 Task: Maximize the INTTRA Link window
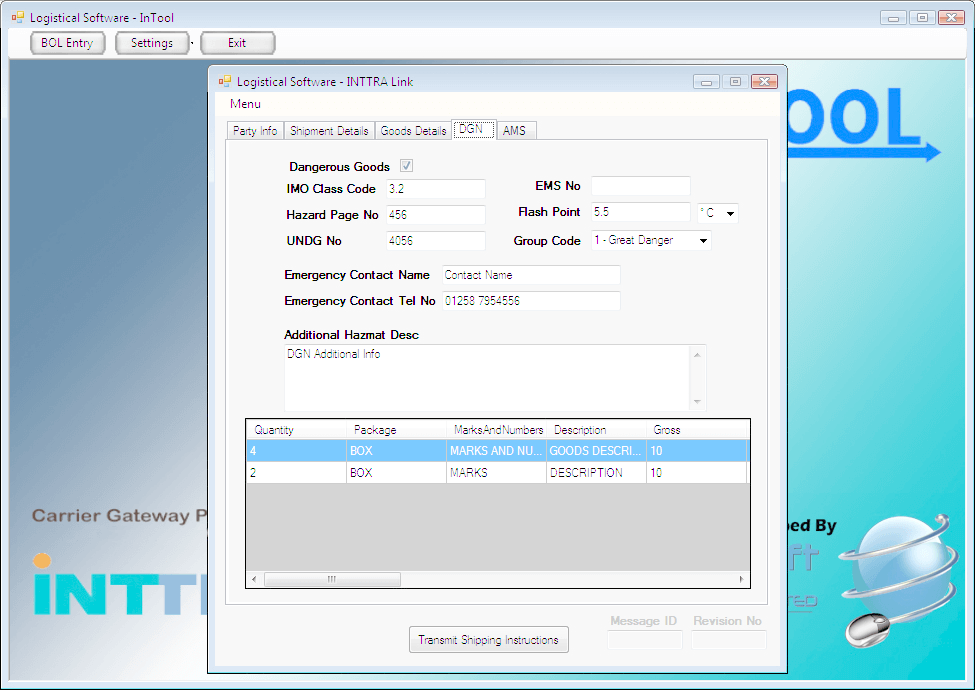[735, 81]
